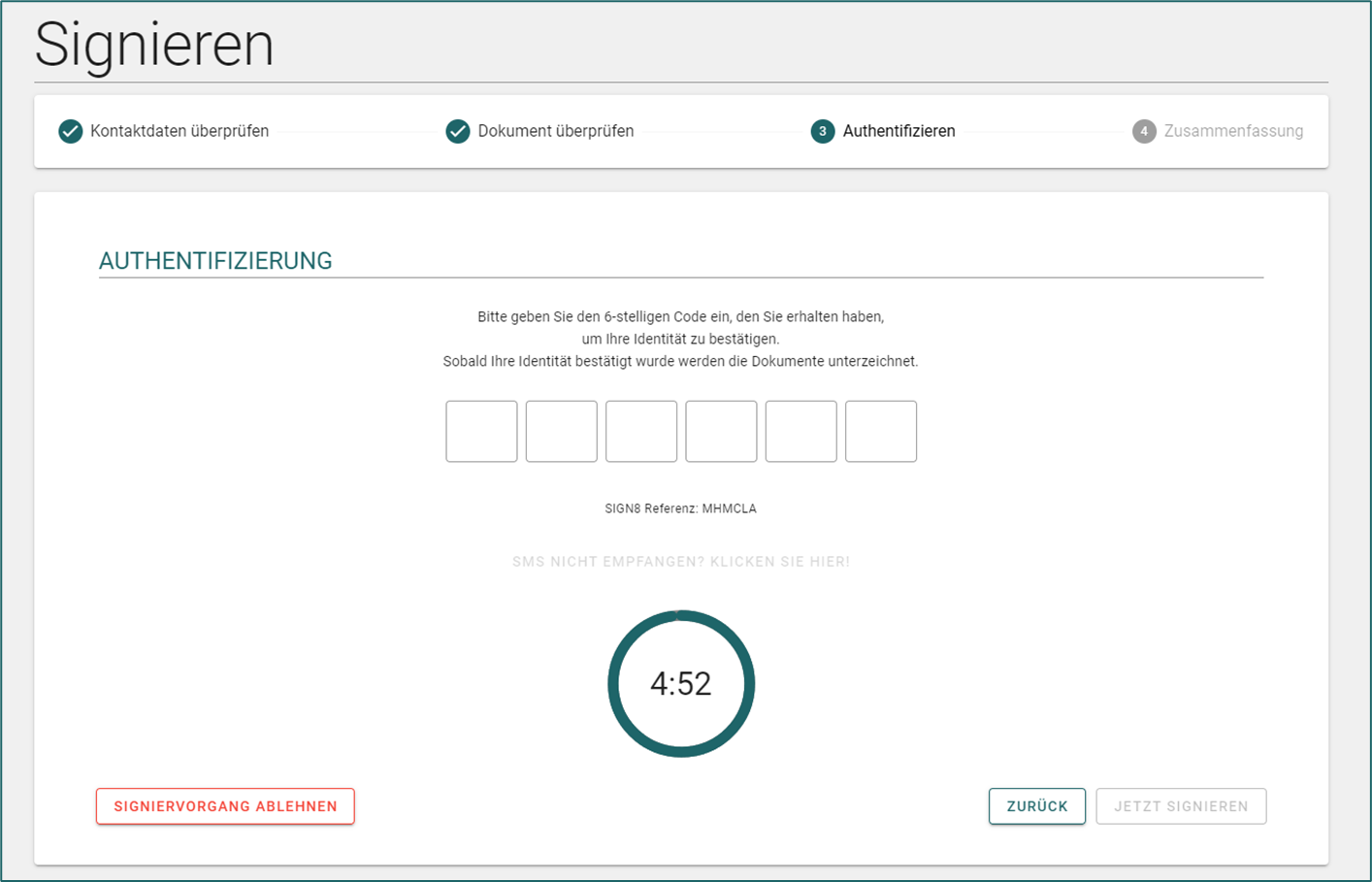Focus the sixth code digit box

pos(881,431)
